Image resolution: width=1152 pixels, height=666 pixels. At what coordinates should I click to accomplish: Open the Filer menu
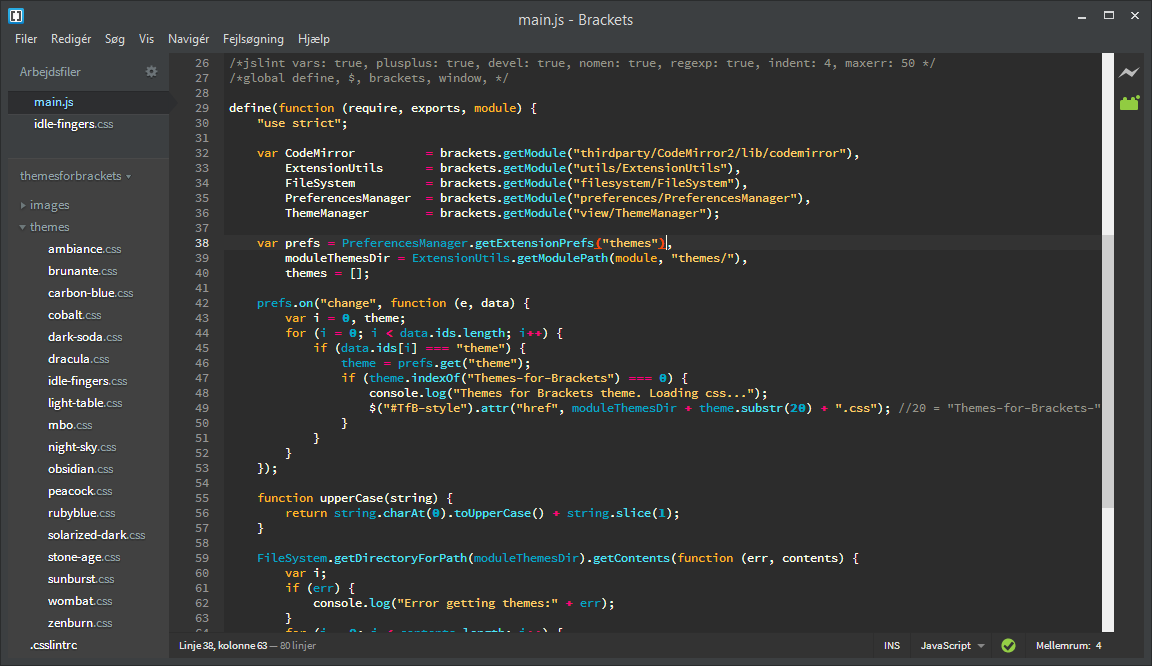point(26,39)
